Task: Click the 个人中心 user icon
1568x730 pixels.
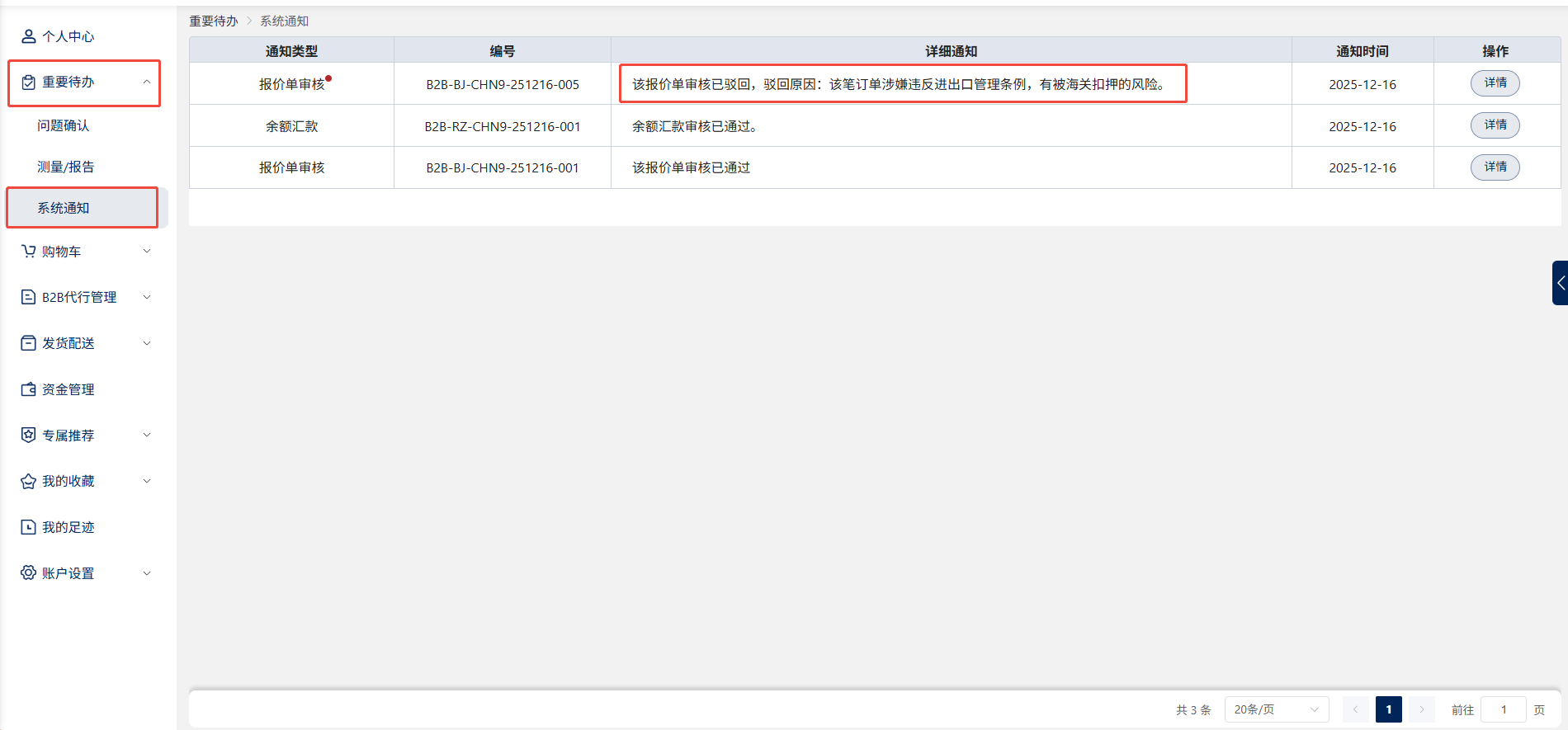Action: coord(29,36)
